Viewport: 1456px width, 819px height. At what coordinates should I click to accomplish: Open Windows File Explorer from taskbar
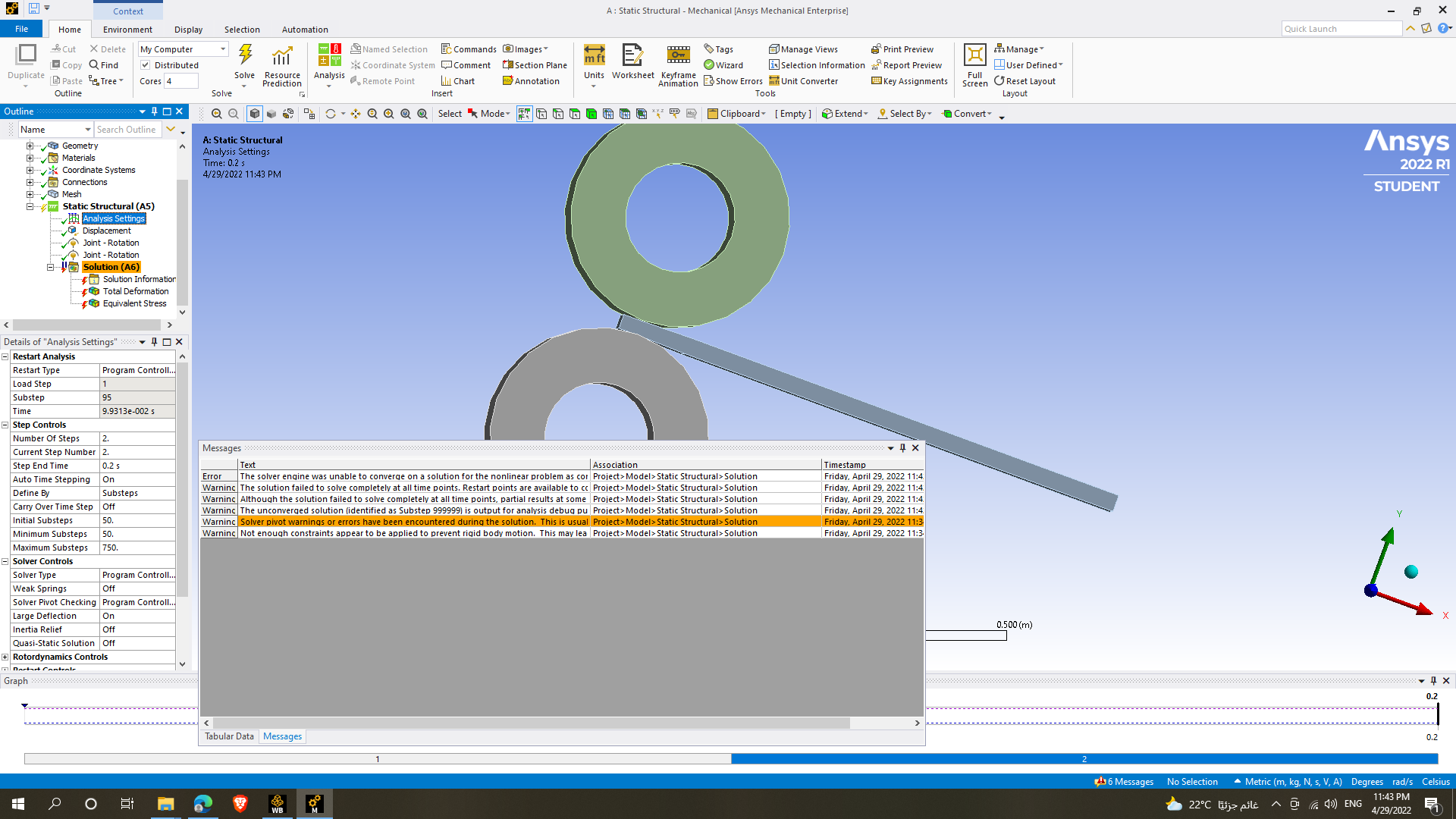pyautogui.click(x=165, y=804)
